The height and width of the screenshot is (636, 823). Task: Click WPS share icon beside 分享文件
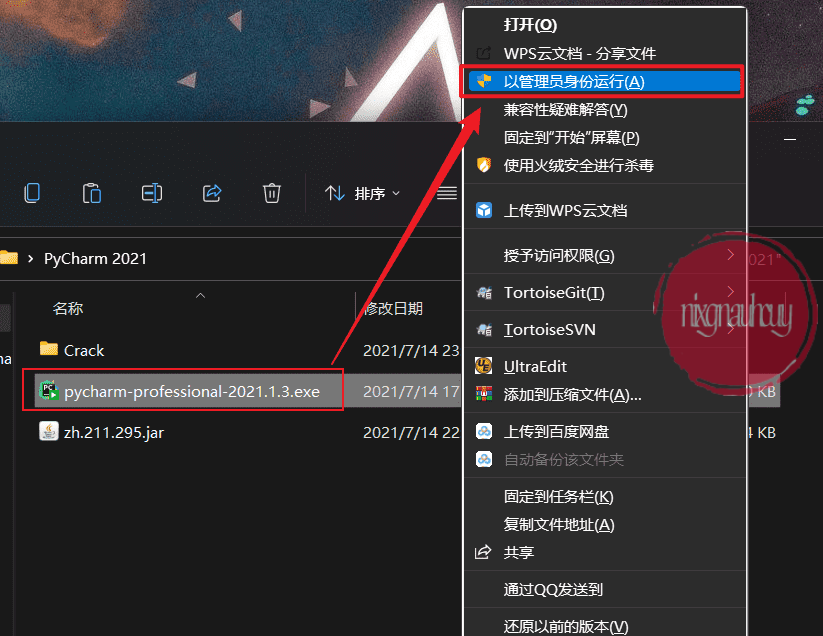(483, 53)
